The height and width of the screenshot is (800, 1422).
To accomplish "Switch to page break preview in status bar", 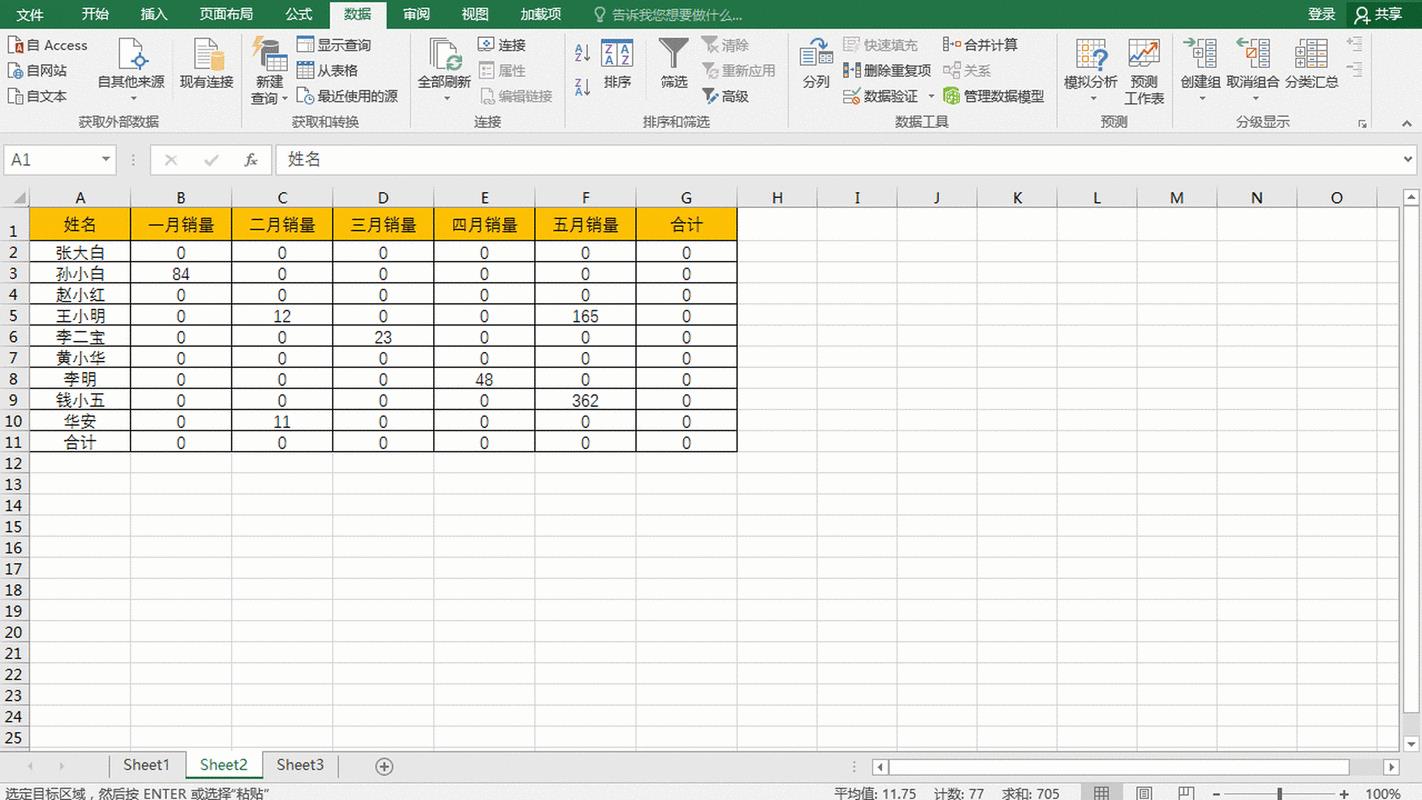I will pyautogui.click(x=1185, y=793).
